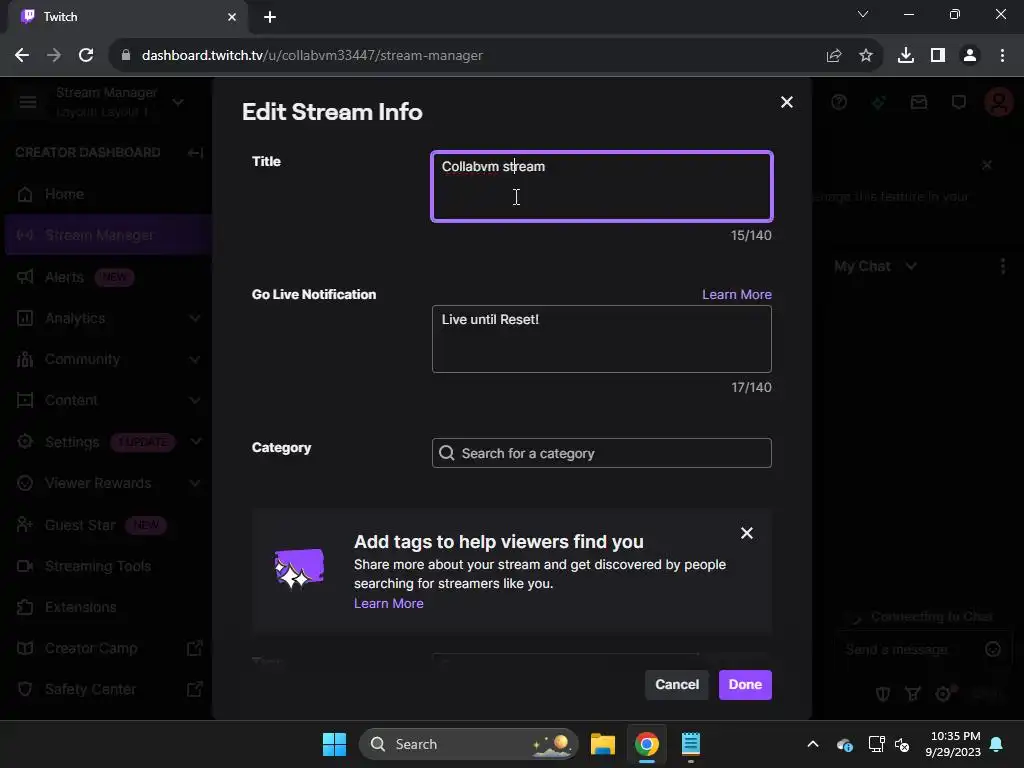Open Learn More link in tags banner
Viewport: 1024px width, 768px height.
[389, 603]
